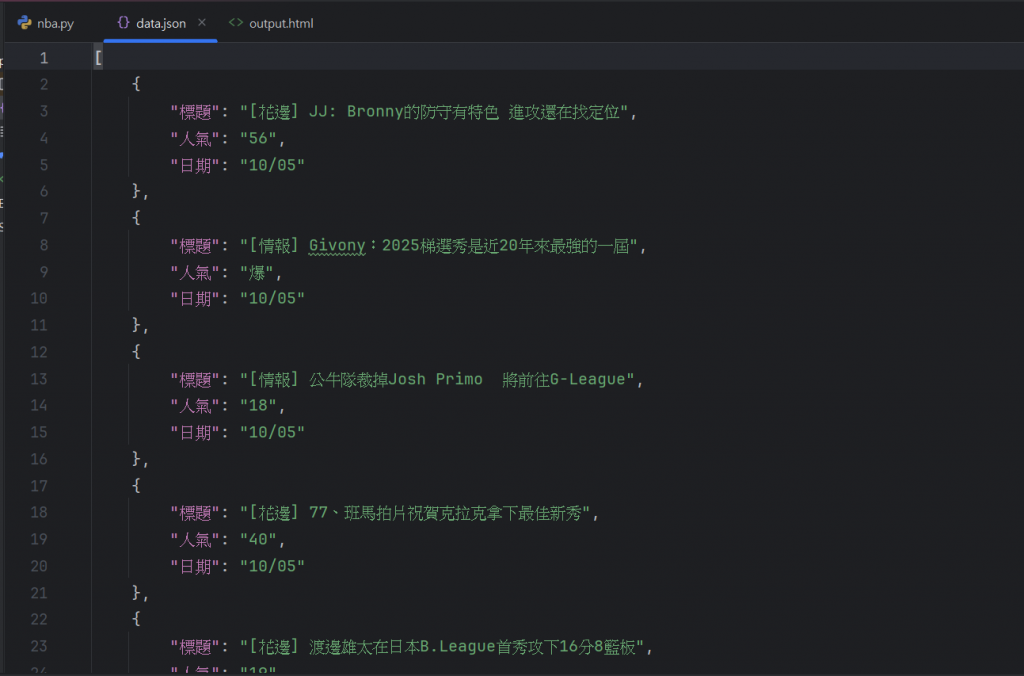Click the closing brace on line 16
The height and width of the screenshot is (676, 1024).
(x=136, y=459)
